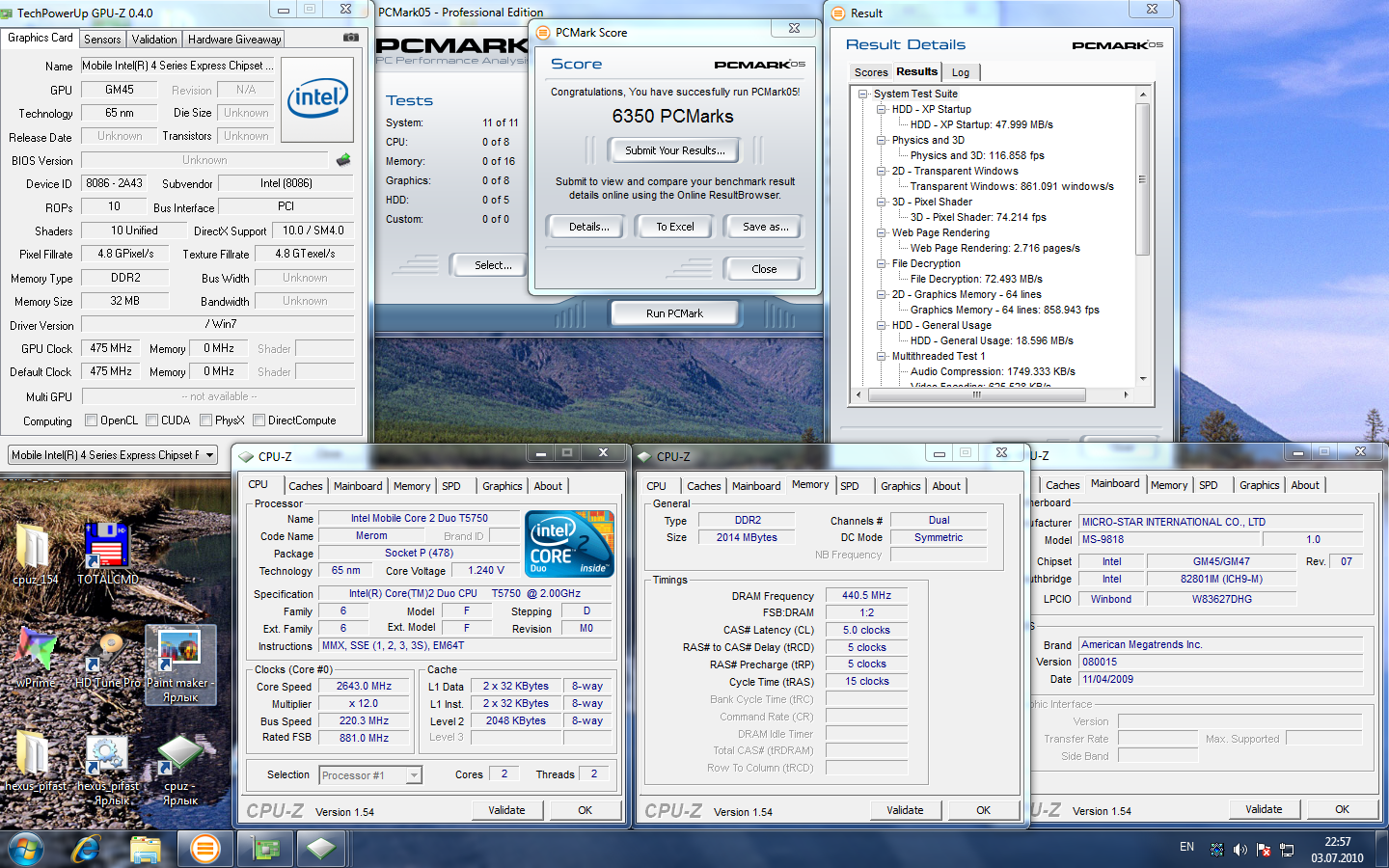Select 'HDD - General Usage: 18.596 MB/s' row
The width and height of the screenshot is (1389, 868).
tap(992, 340)
